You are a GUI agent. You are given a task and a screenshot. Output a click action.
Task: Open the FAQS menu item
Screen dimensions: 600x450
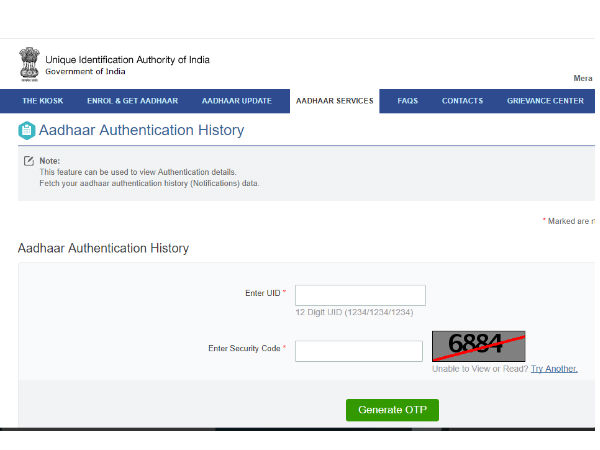click(x=407, y=101)
